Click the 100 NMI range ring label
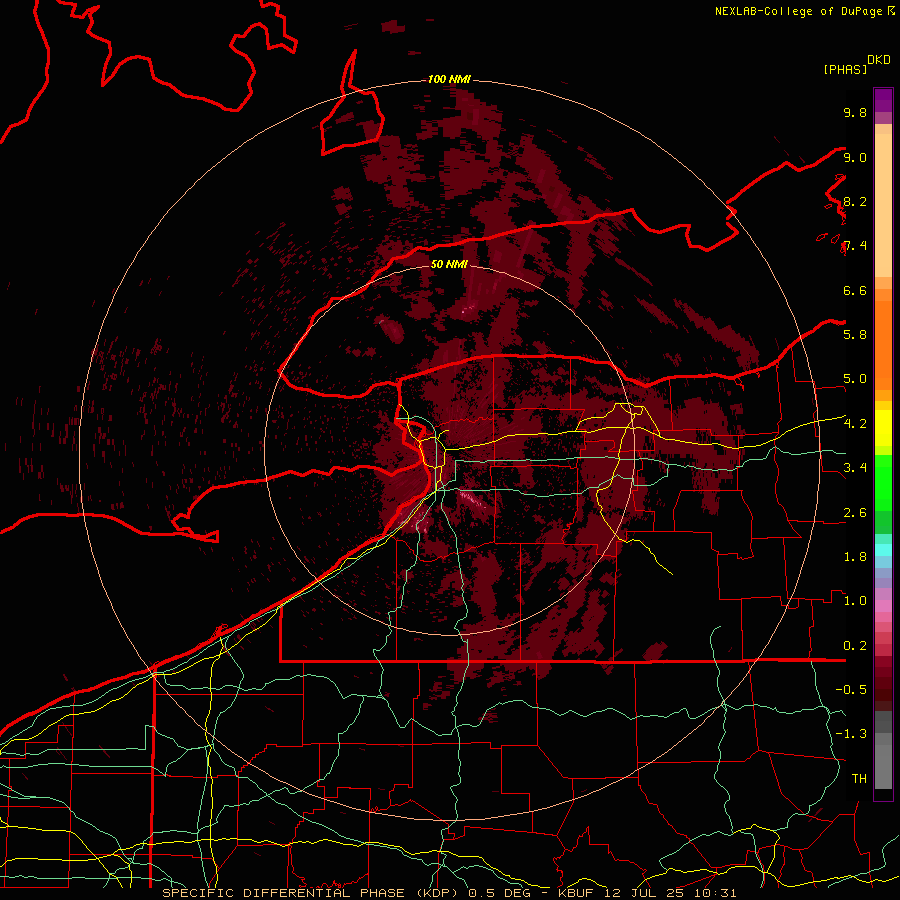 click(x=449, y=79)
